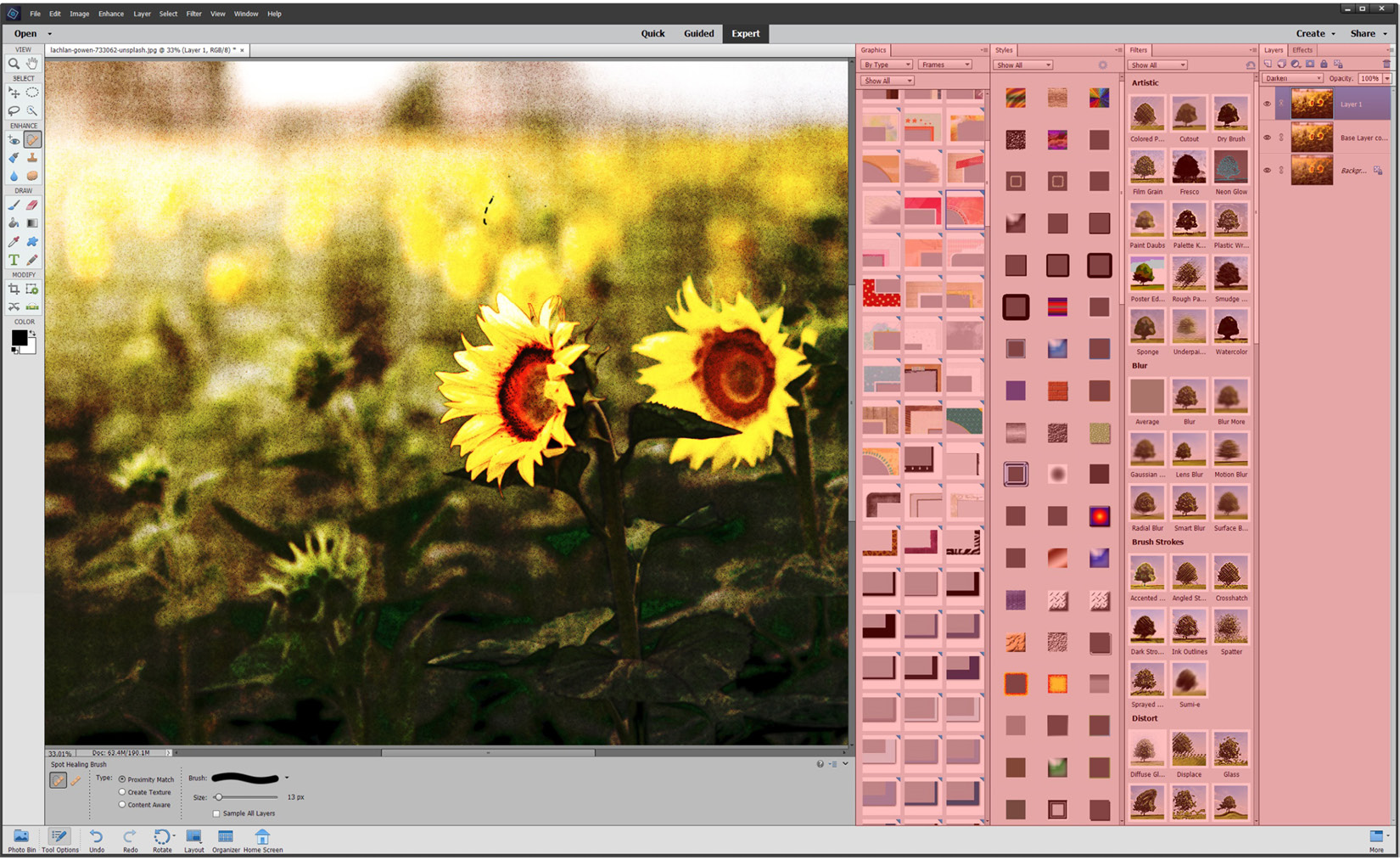The image size is (1400, 860).
Task: Open the Layer menu
Action: (142, 14)
